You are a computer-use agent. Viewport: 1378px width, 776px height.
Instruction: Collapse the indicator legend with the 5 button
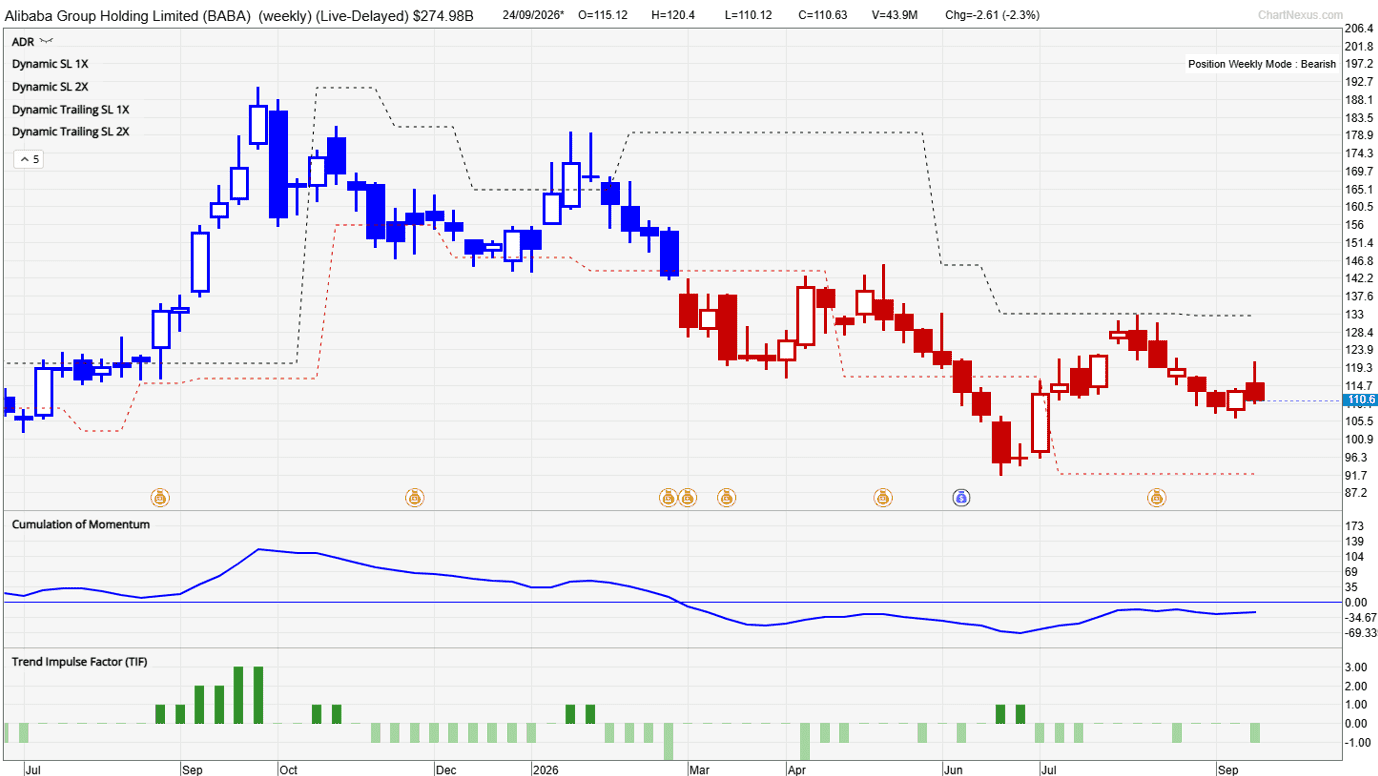[x=29, y=159]
